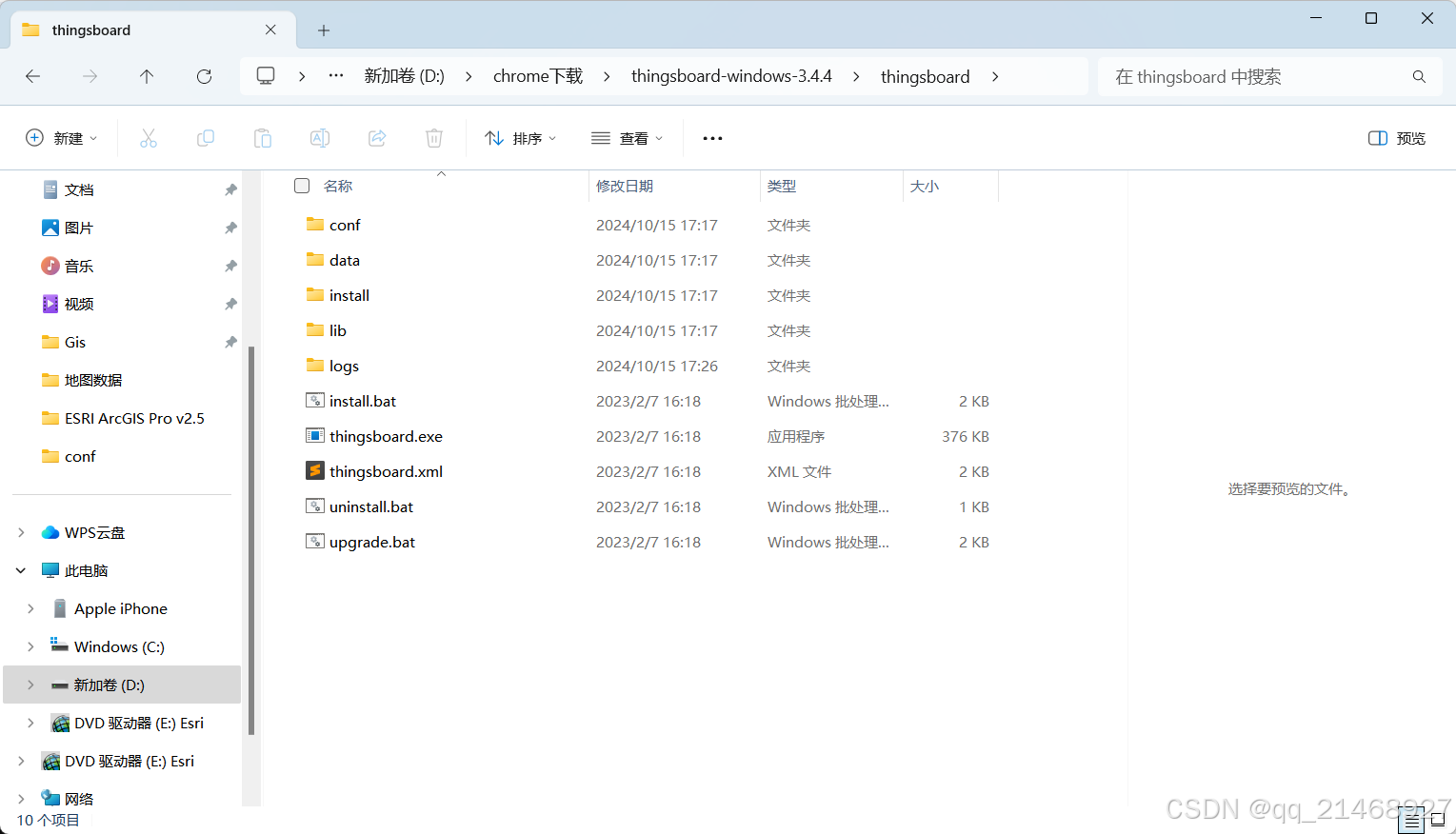This screenshot has width=1456, height=834.
Task: Click the Copy toolbar icon
Action: pyautogui.click(x=206, y=138)
